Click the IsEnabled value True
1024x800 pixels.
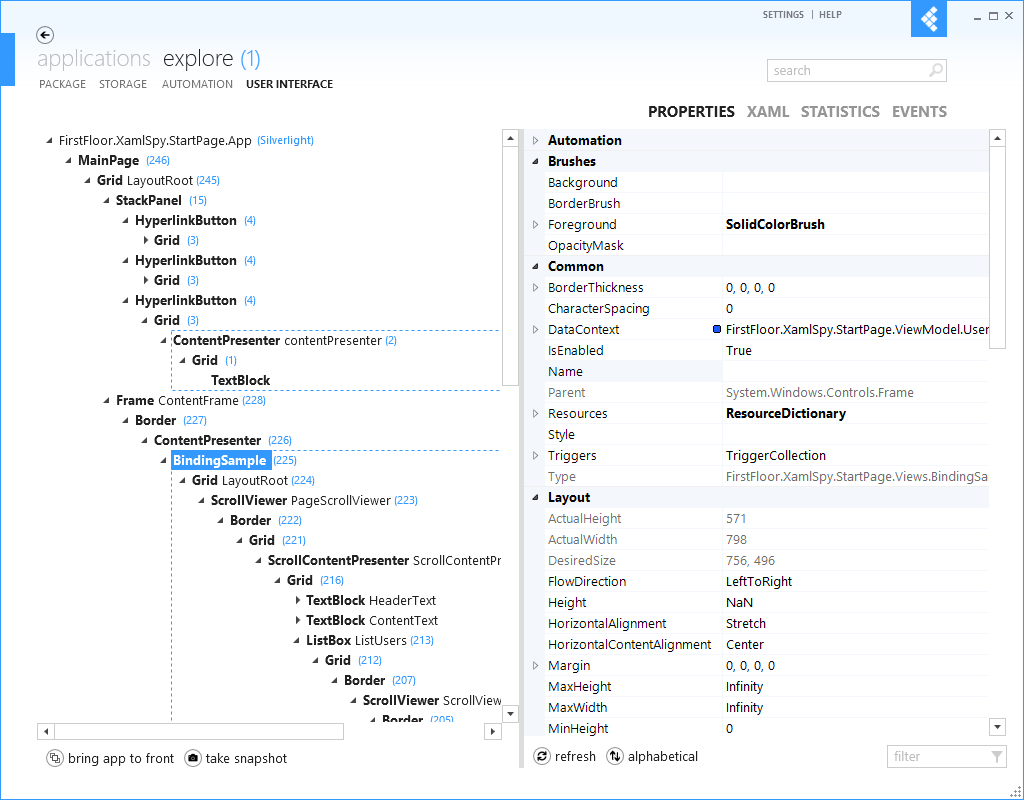739,351
